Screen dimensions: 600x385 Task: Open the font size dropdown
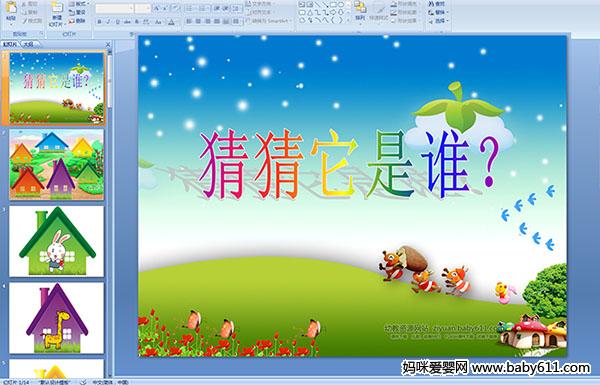click(142, 8)
